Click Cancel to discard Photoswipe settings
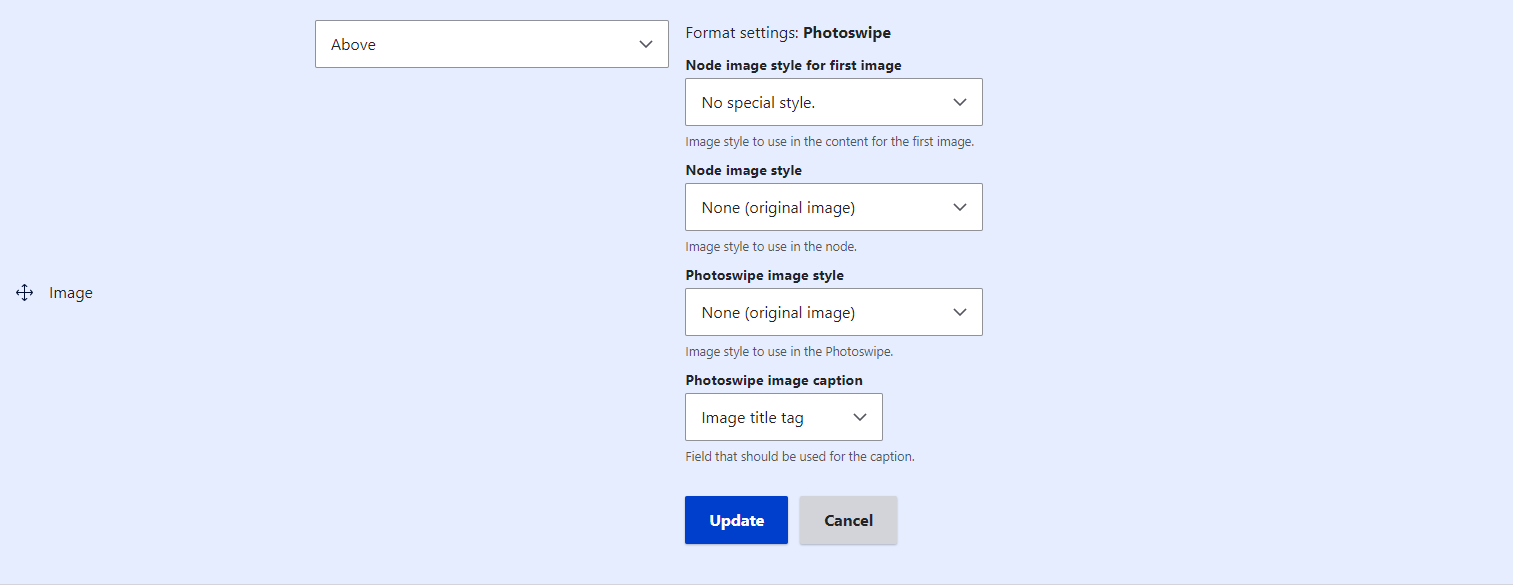Viewport: 1513px width, 587px height. point(847,519)
